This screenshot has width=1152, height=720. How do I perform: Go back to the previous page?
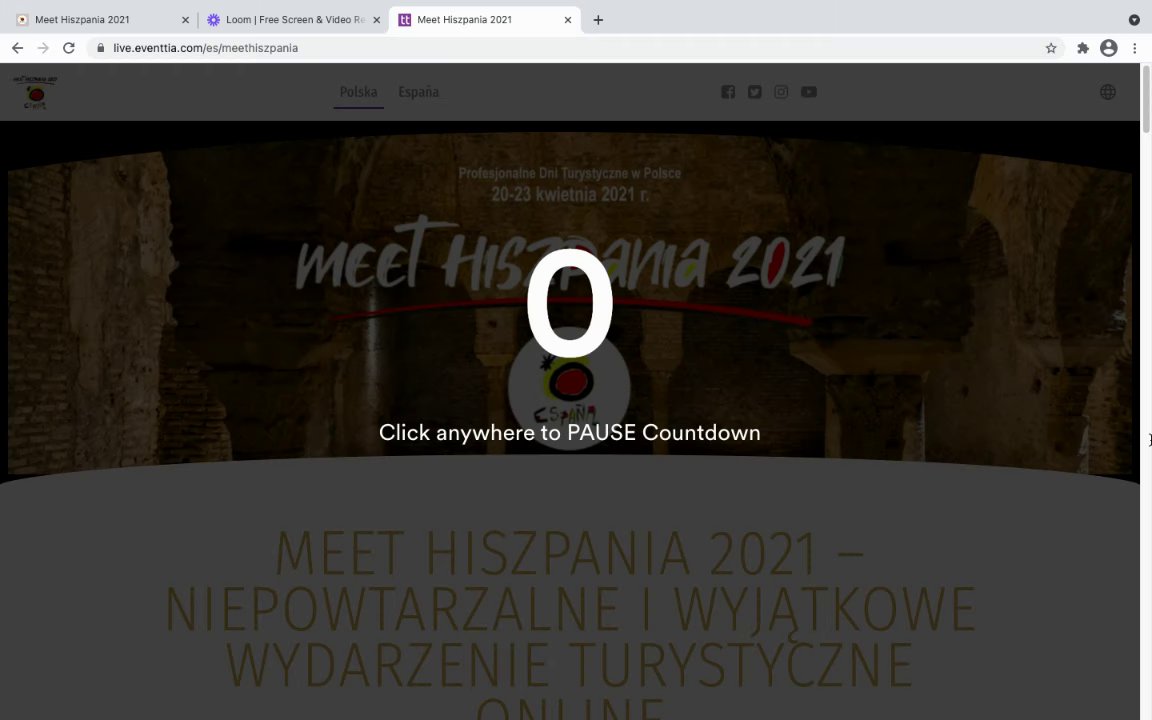tap(18, 48)
